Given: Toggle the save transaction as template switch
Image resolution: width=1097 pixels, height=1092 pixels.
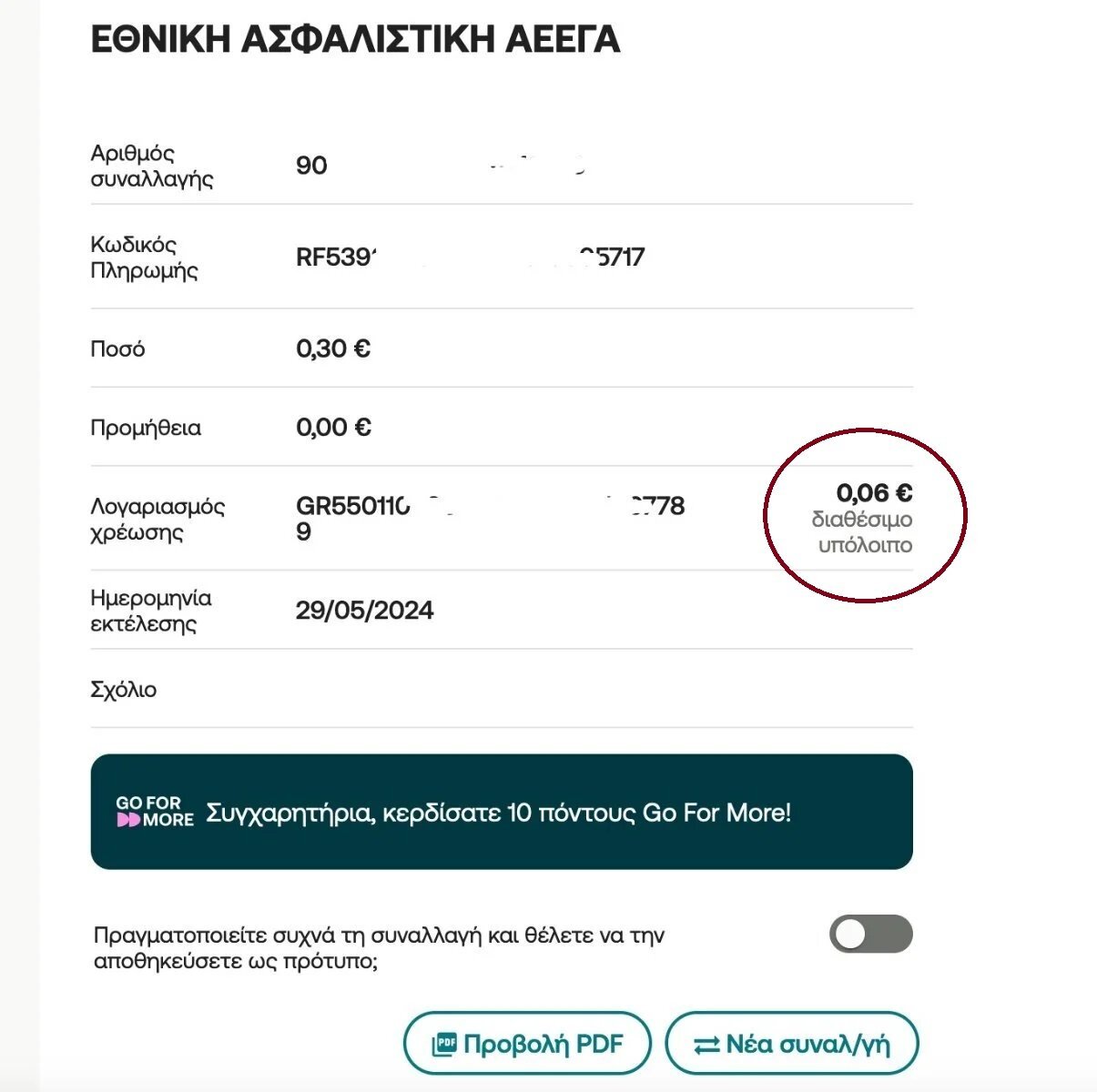Looking at the screenshot, I should pos(870,934).
